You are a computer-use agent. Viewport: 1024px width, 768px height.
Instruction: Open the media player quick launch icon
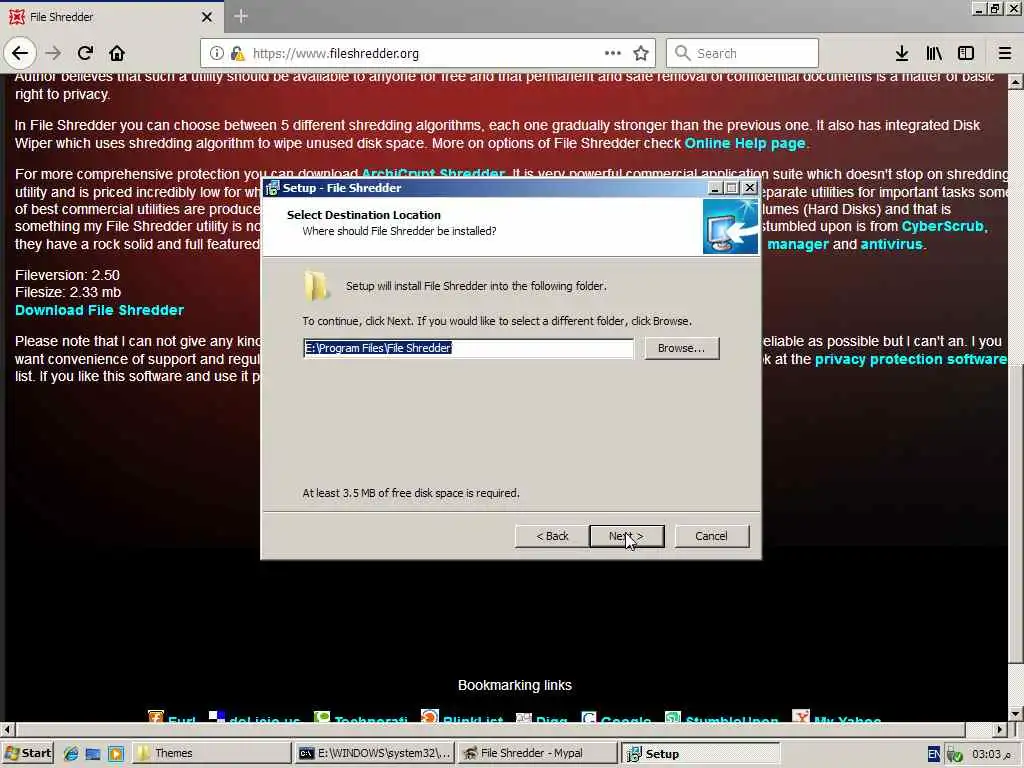pyautogui.click(x=116, y=754)
